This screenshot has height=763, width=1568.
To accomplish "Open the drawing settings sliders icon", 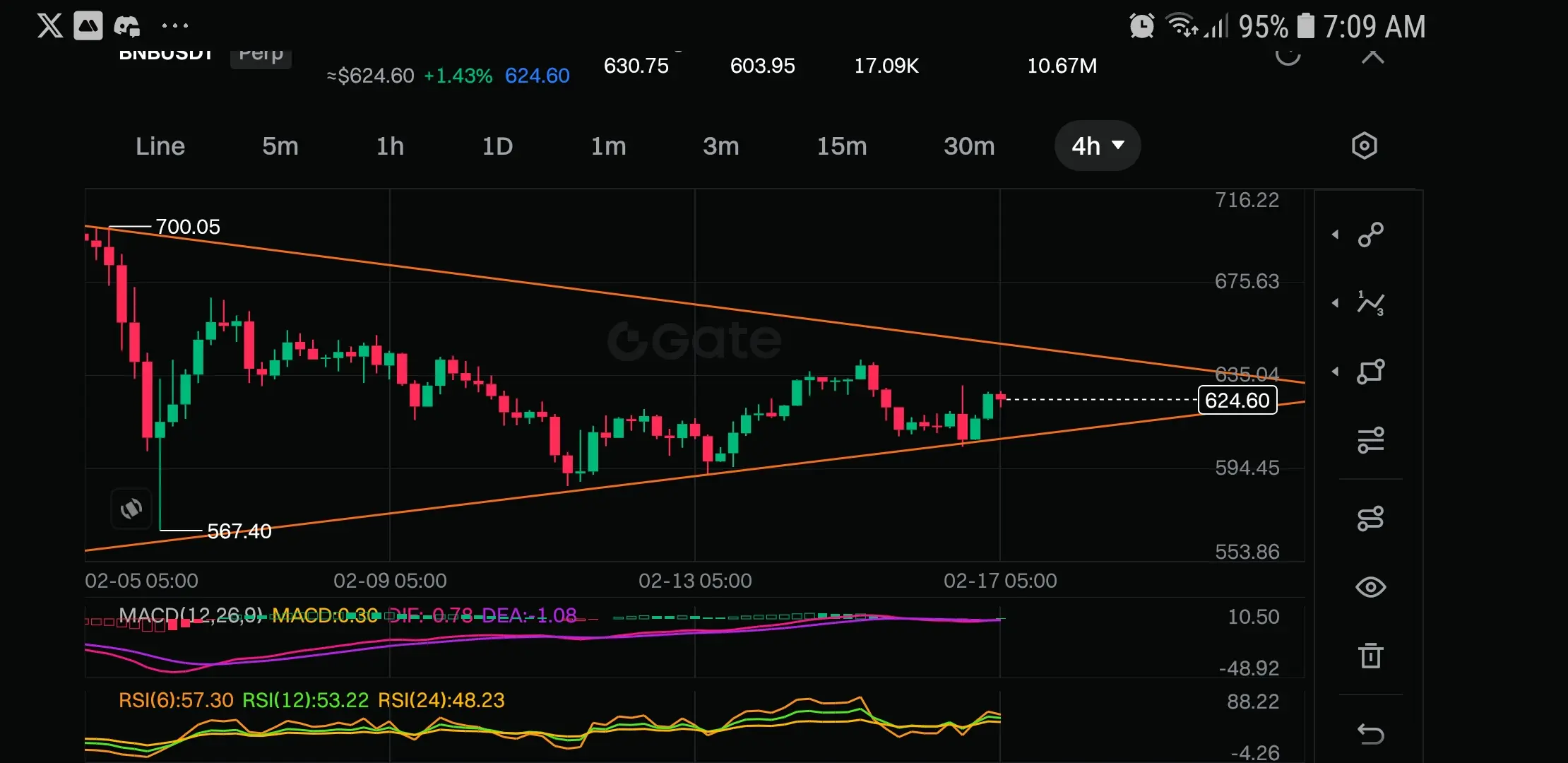I will 1370,440.
